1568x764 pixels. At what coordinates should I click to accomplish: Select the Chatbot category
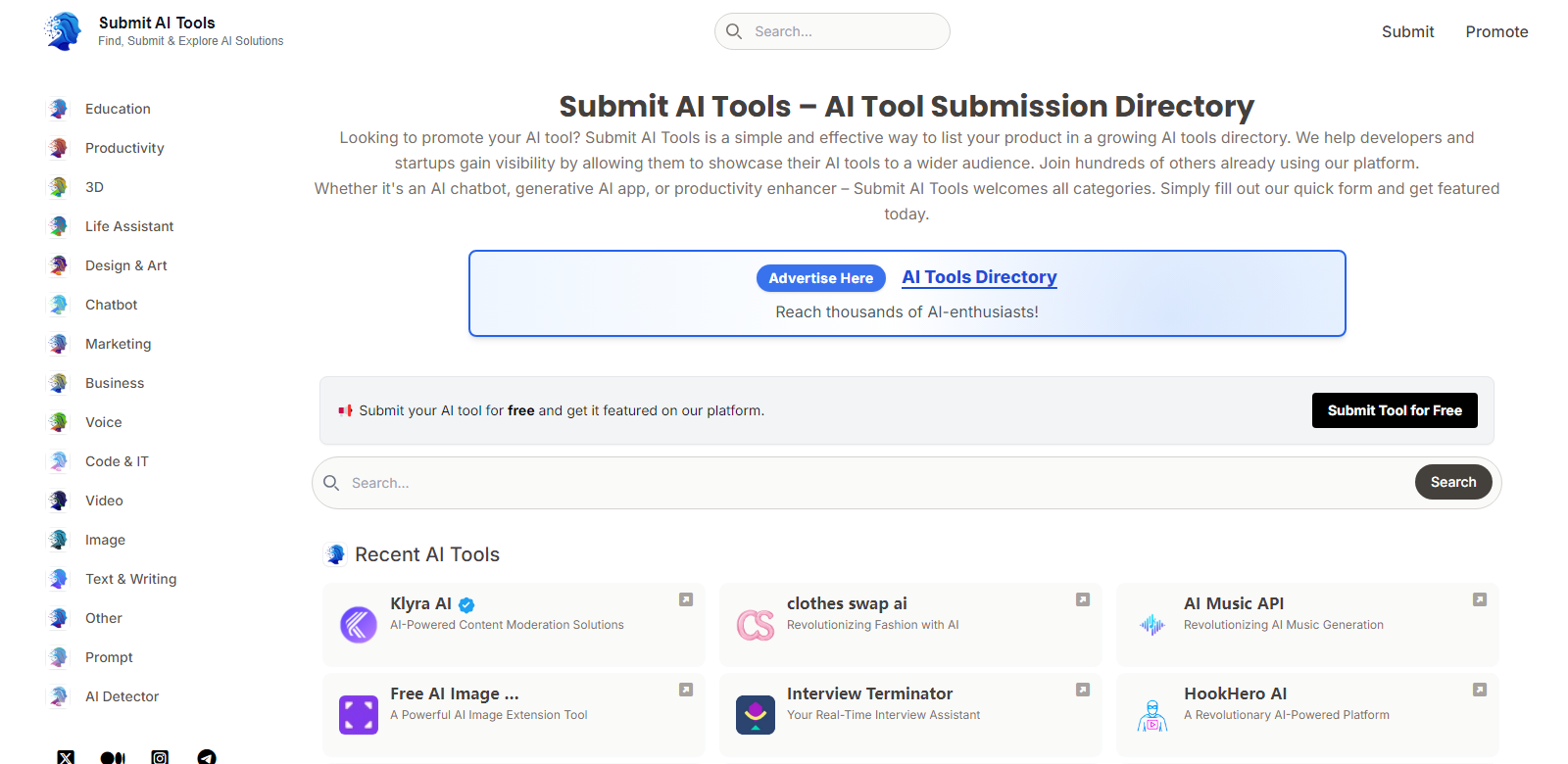[x=112, y=305]
